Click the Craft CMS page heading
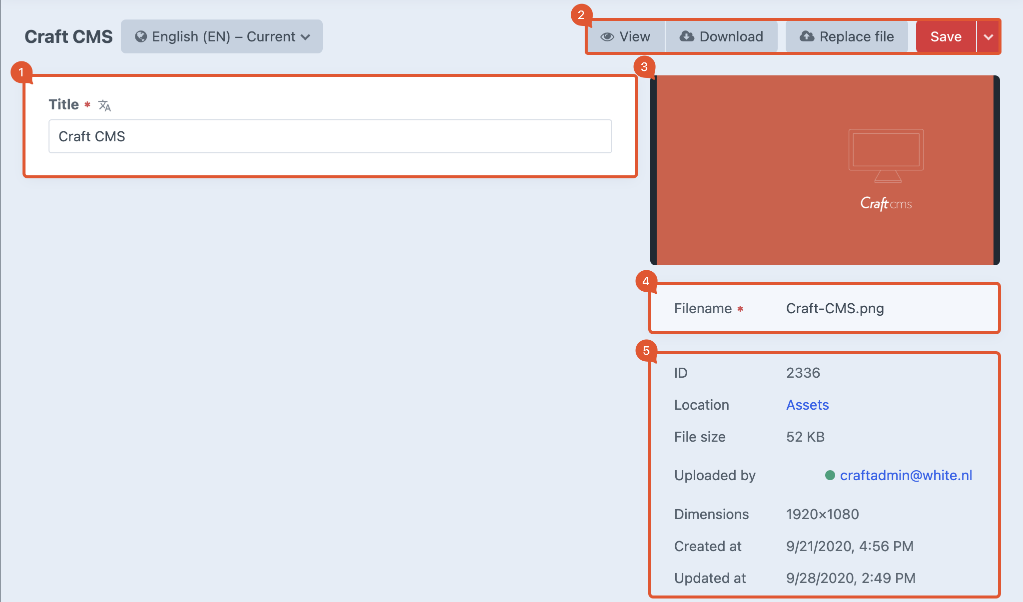Screen dimensions: 1023x602 point(68,37)
